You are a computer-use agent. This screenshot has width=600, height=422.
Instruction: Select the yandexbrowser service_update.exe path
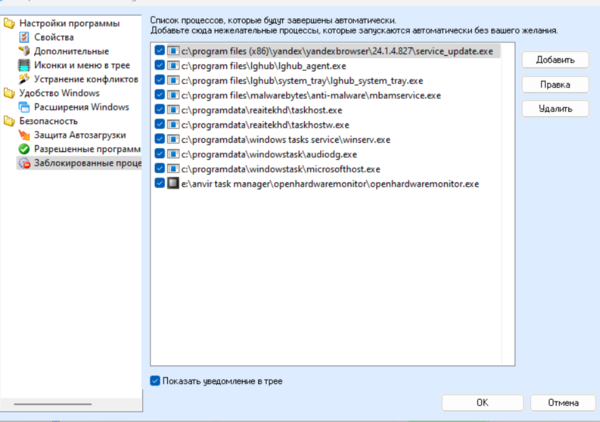[337, 51]
